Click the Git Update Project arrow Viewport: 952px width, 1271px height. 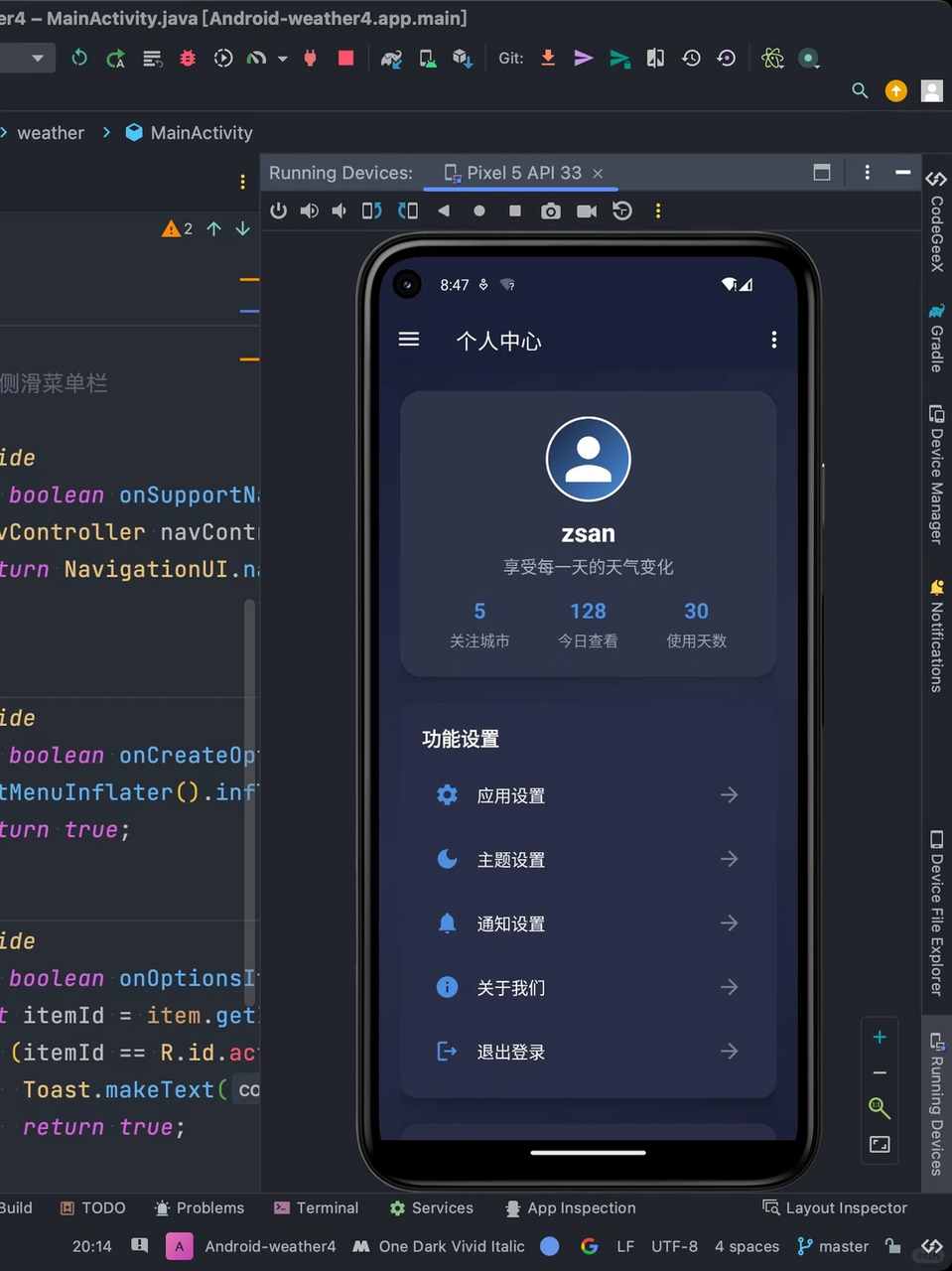click(548, 59)
